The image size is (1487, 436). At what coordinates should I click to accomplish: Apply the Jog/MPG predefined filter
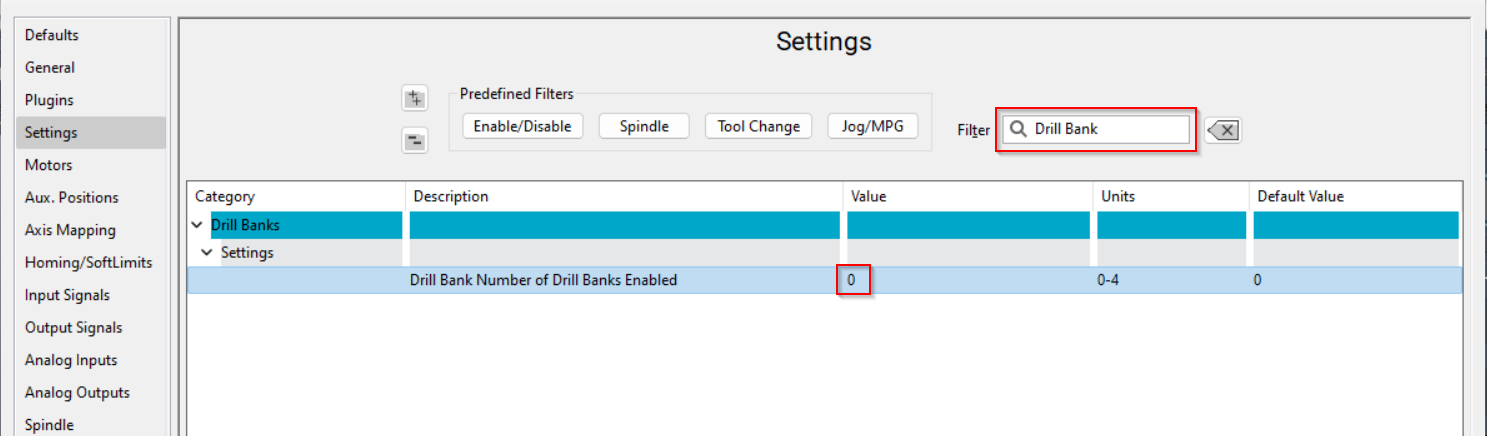pos(872,127)
